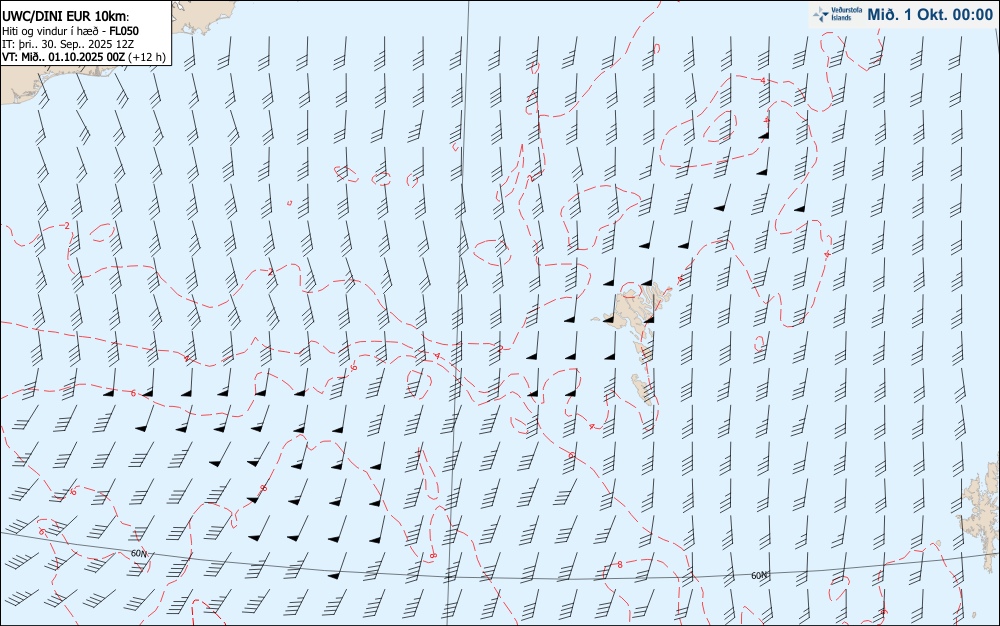The height and width of the screenshot is (626, 1000).
Task: Select the 'Mið. 1 Okt. 00:00' timestamp
Action: [x=930, y=15]
